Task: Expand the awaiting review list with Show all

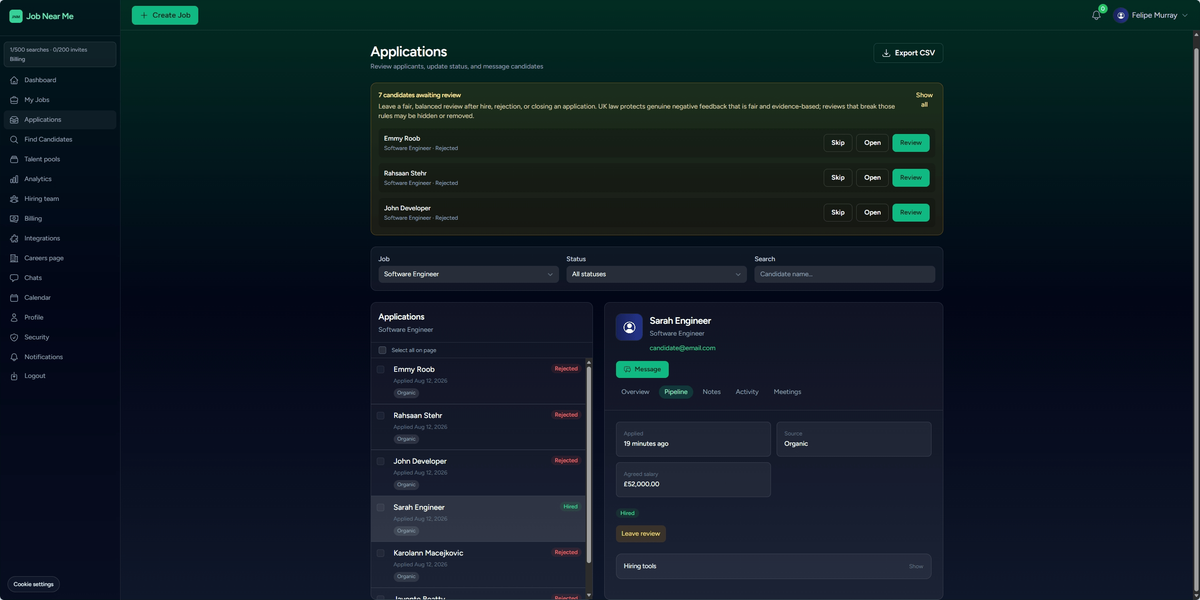Action: (x=924, y=100)
